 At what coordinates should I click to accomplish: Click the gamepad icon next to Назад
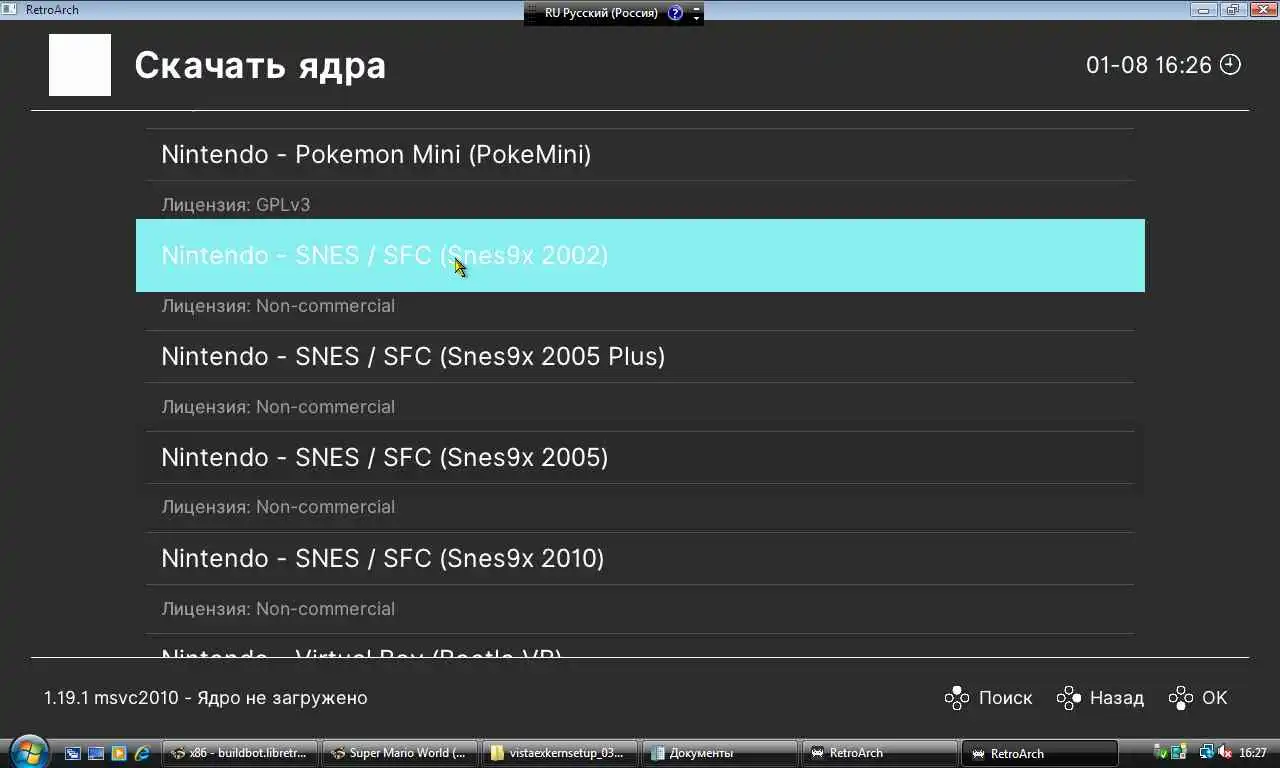1069,698
